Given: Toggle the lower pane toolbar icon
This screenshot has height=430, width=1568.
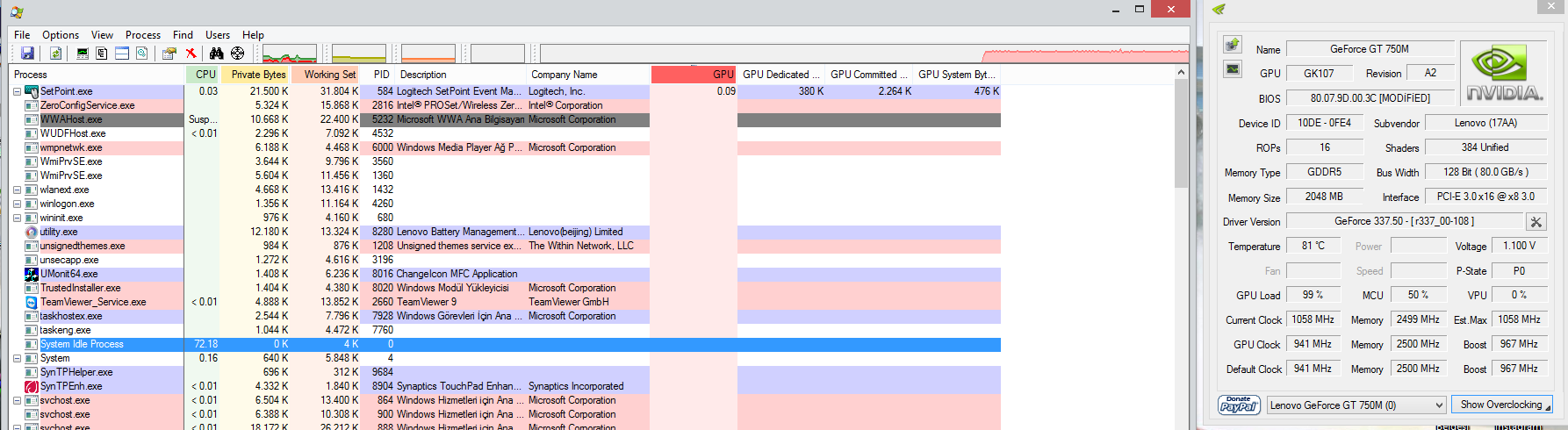Looking at the screenshot, I should 122,54.
